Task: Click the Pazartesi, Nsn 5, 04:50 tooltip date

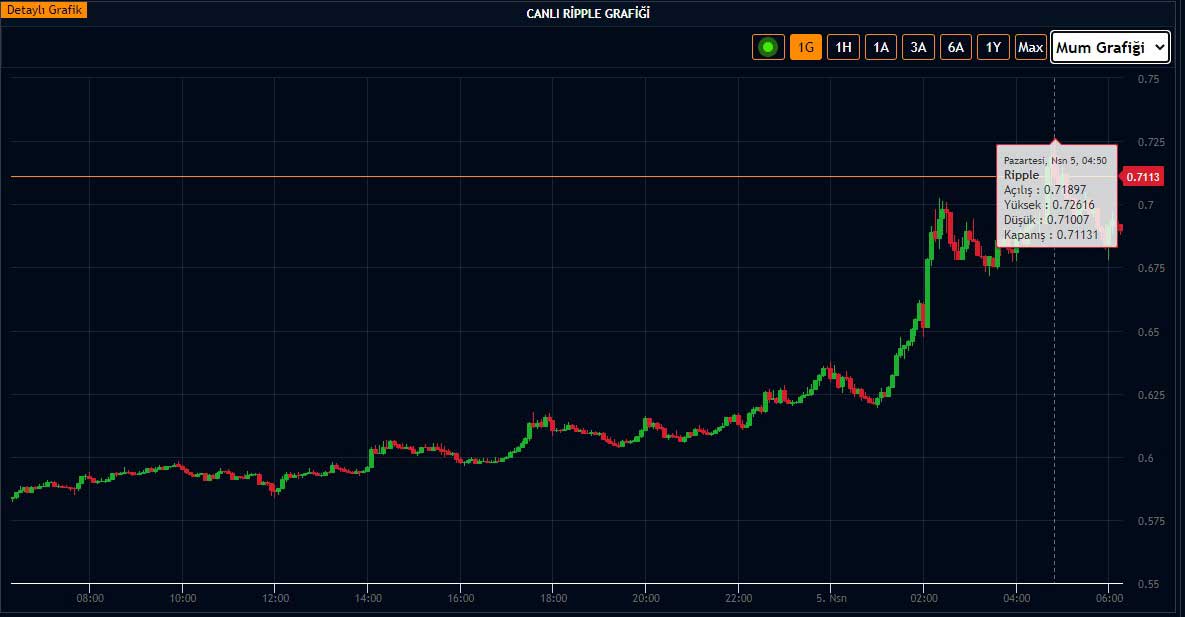Action: pos(1055,161)
